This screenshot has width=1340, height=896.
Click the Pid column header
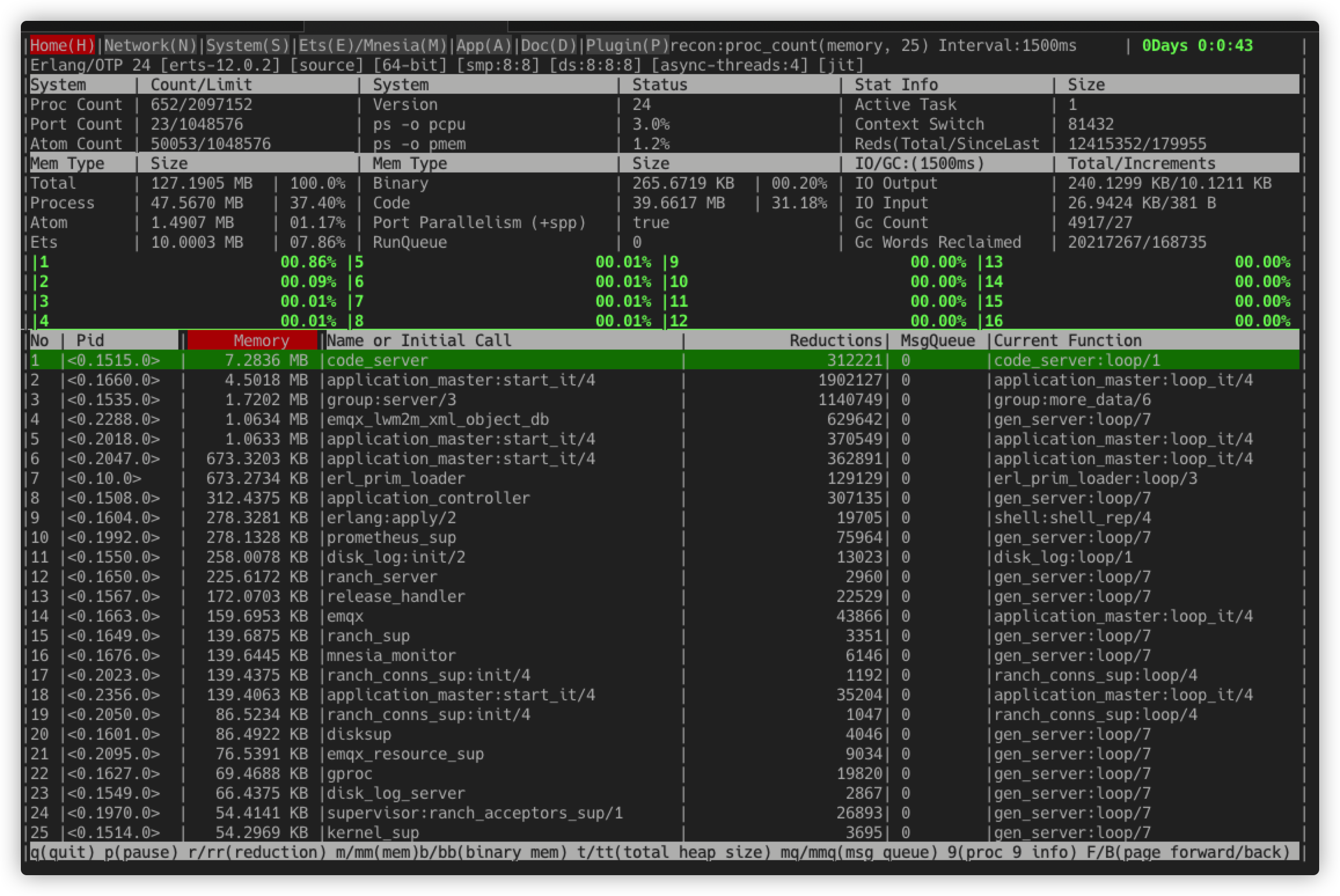tap(90, 340)
